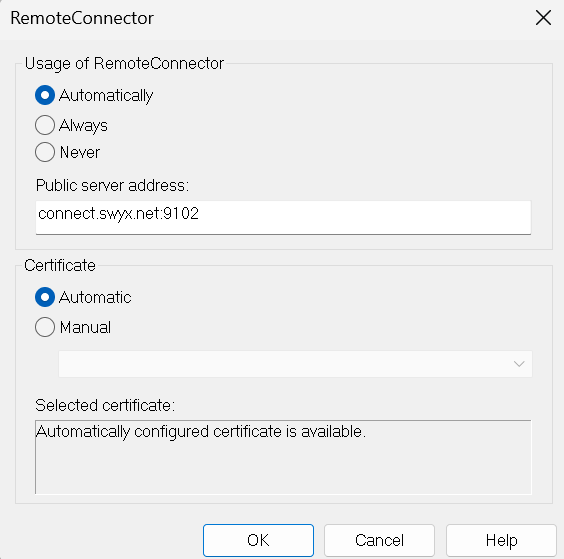Open the manual certificate combo box
The height and width of the screenshot is (559, 564).
295,364
